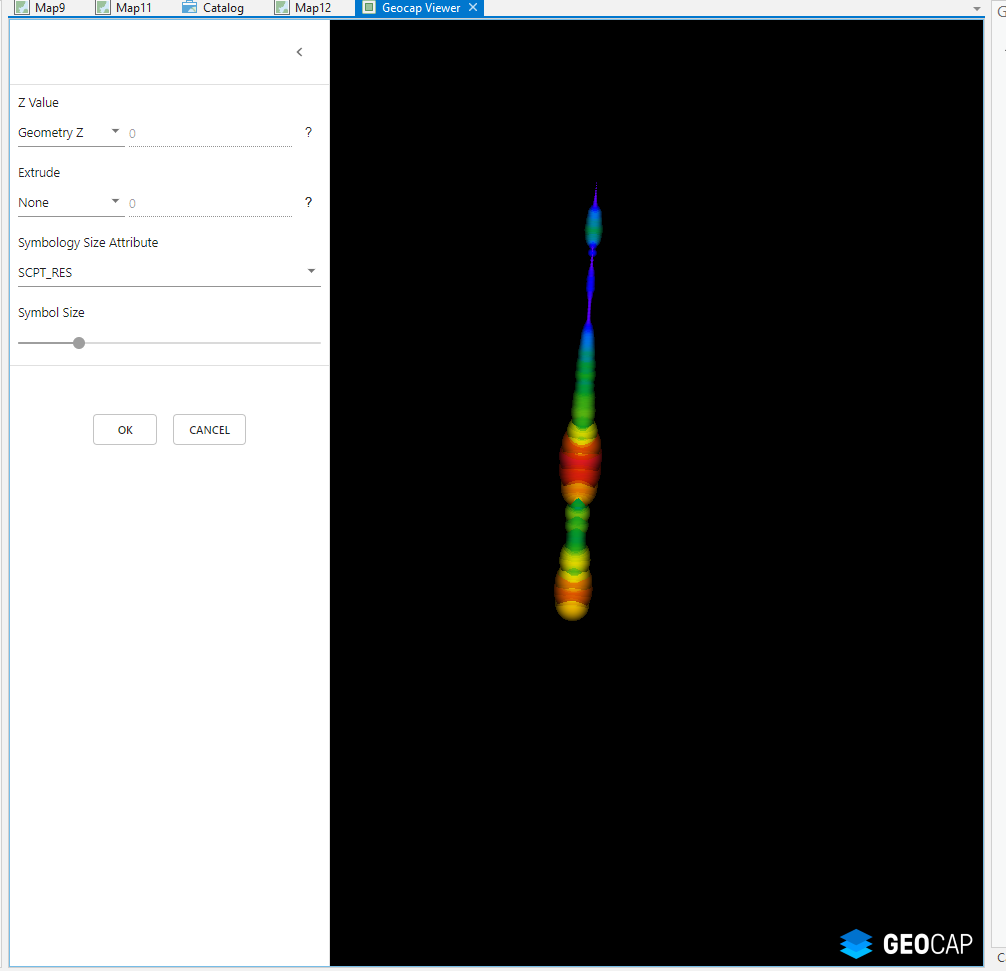Image resolution: width=1006 pixels, height=971 pixels.
Task: Open the Extrude None dropdown
Action: [71, 203]
